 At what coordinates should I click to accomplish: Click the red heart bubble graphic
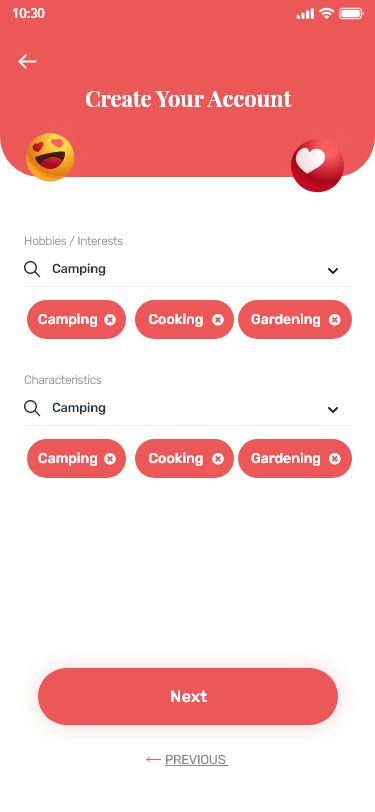[317, 165]
